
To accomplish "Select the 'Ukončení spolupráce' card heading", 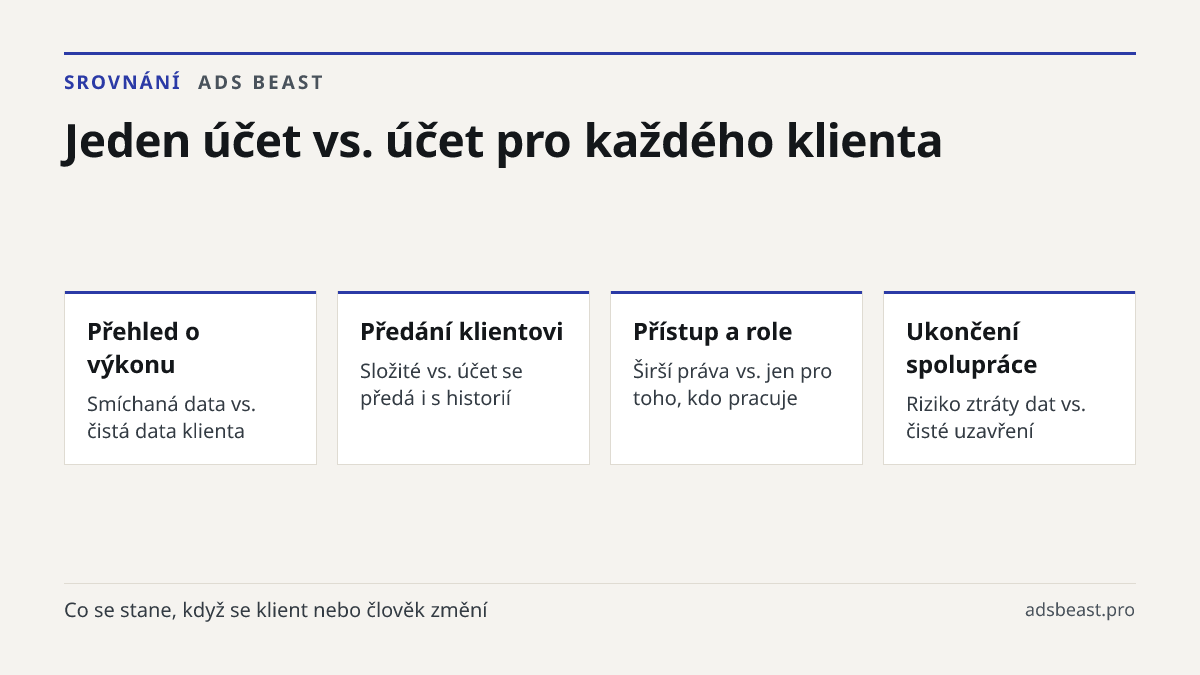I will (972, 347).
